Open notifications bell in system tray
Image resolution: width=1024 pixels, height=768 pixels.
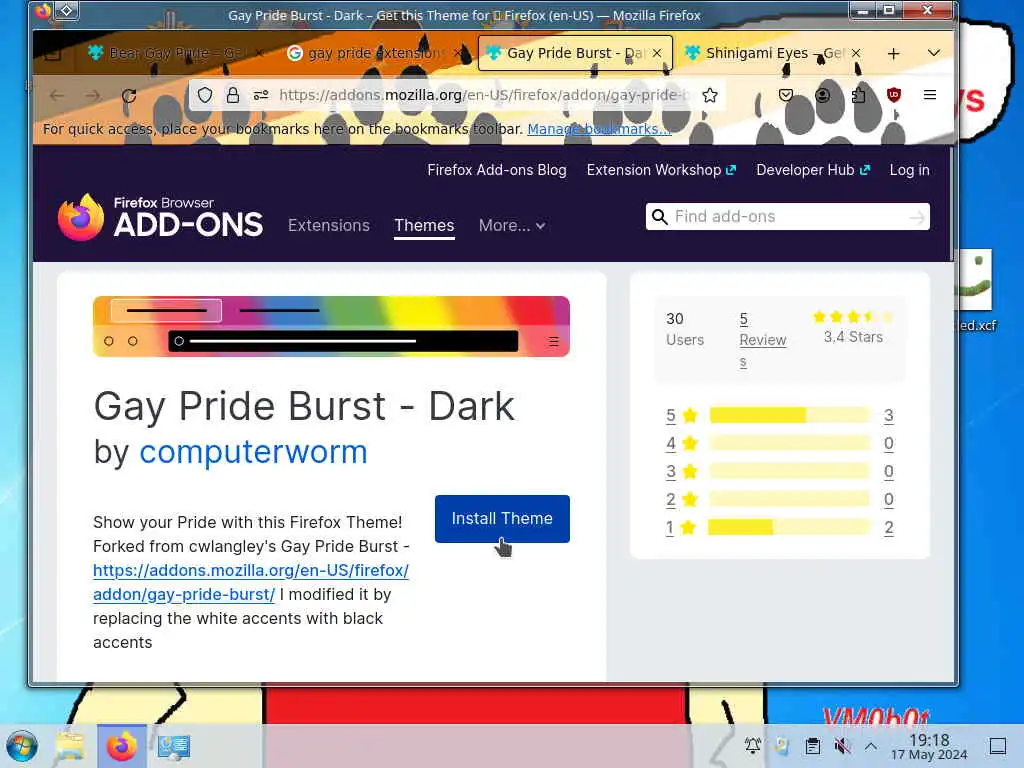[752, 746]
